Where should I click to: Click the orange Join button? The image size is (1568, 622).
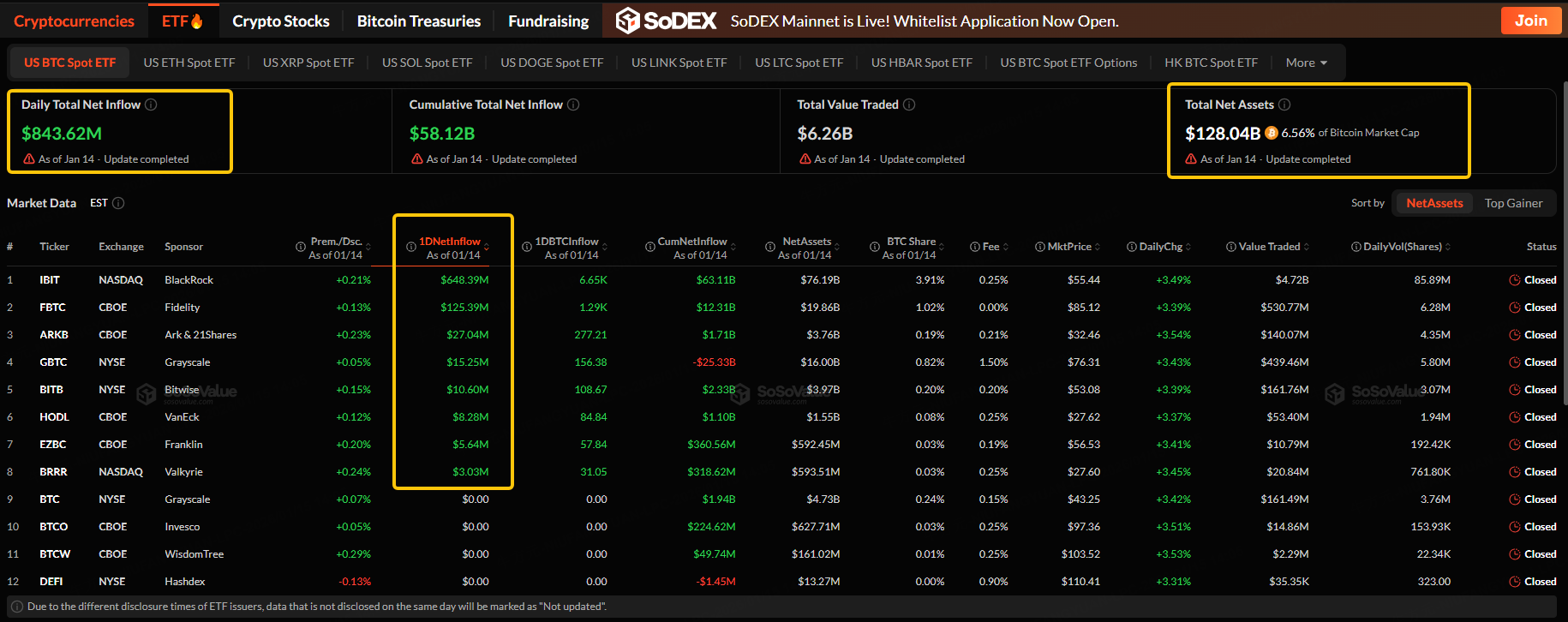pyautogui.click(x=1531, y=21)
